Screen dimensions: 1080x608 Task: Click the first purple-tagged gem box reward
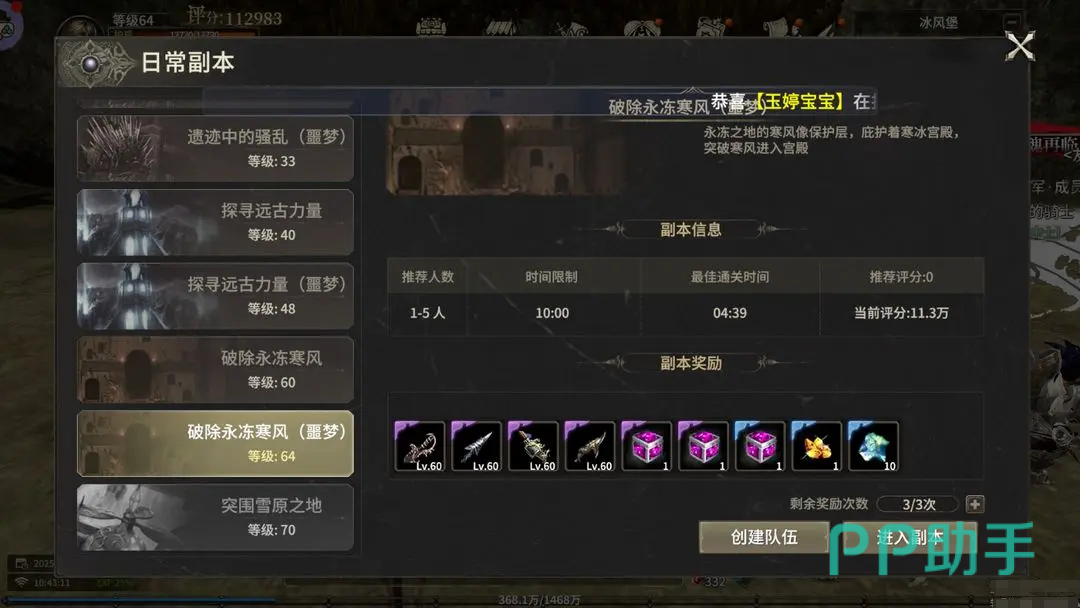[x=646, y=446]
